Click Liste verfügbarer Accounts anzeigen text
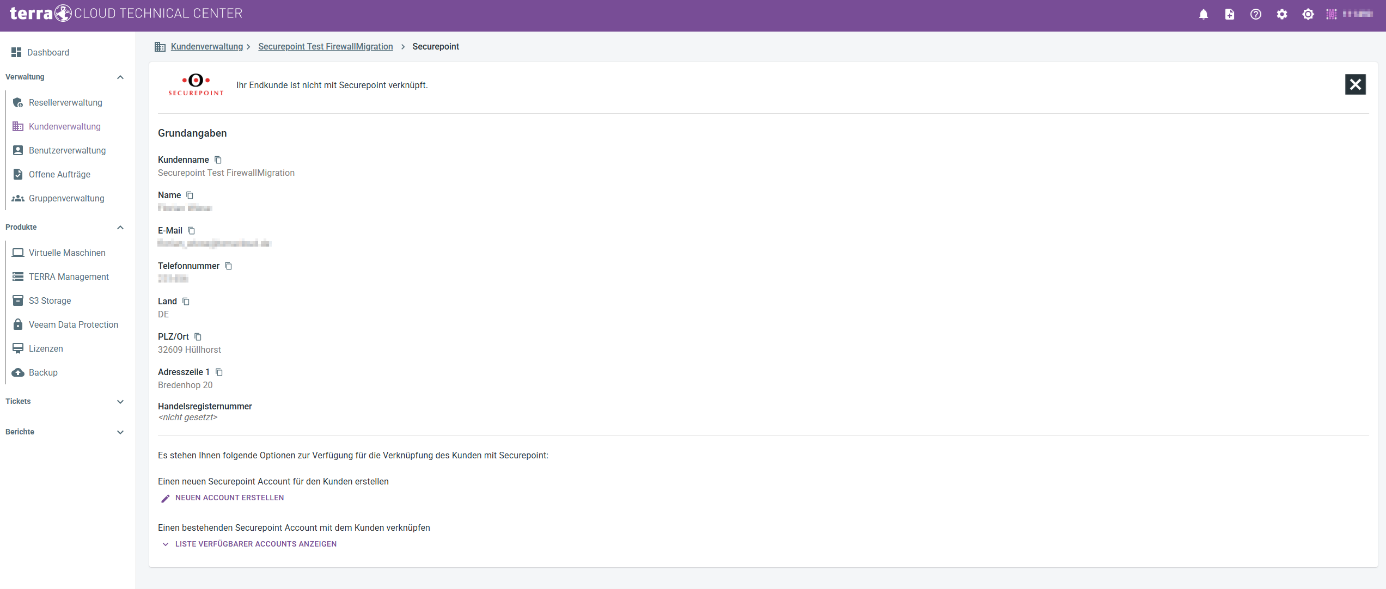 point(256,544)
